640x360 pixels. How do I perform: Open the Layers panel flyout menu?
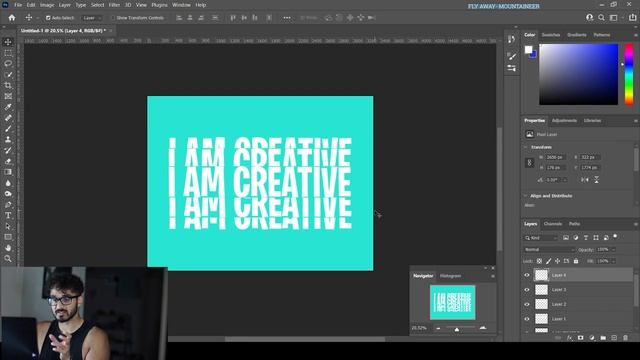click(636, 224)
